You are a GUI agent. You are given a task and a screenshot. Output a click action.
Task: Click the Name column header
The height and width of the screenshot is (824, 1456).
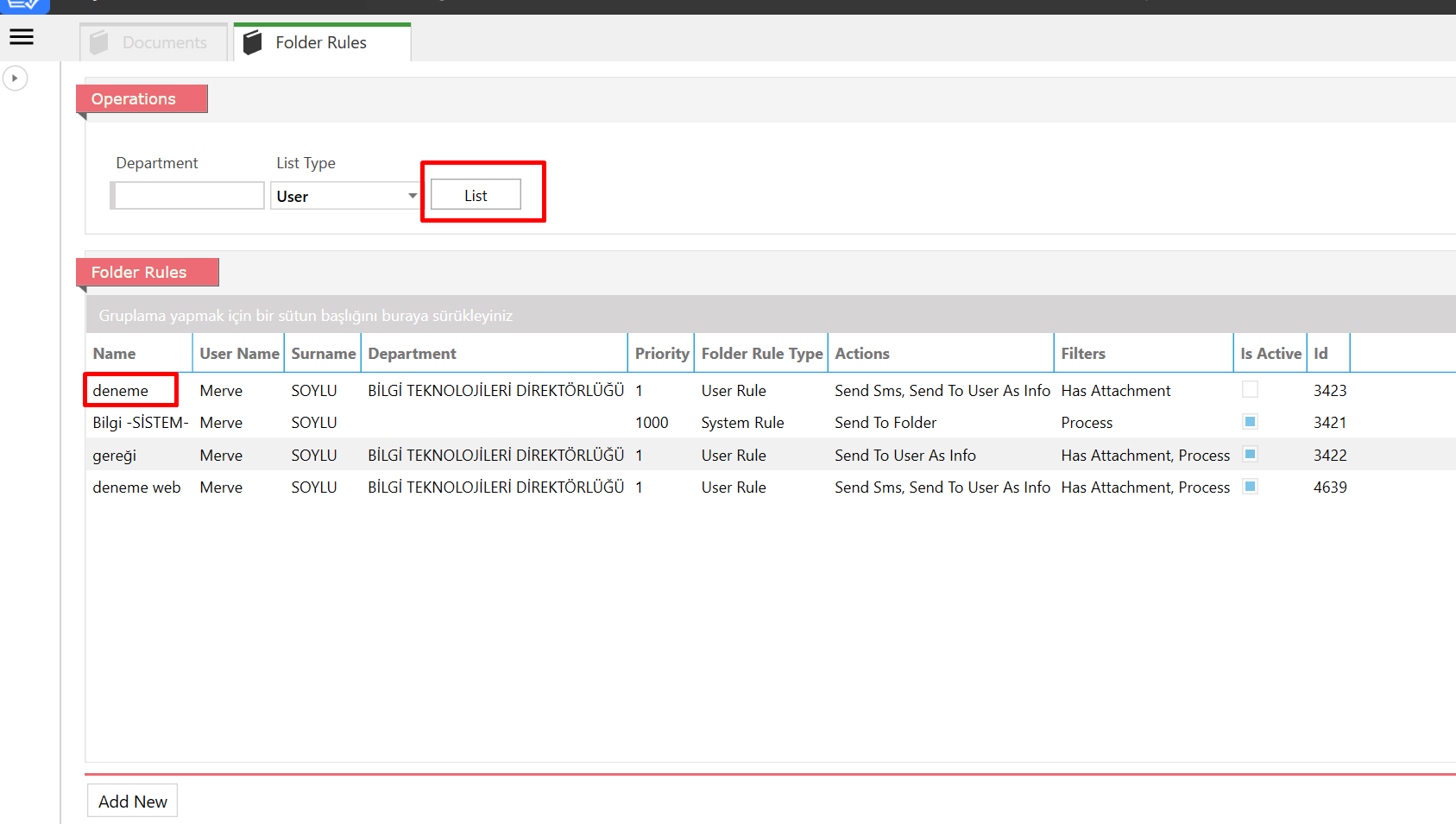click(x=115, y=354)
